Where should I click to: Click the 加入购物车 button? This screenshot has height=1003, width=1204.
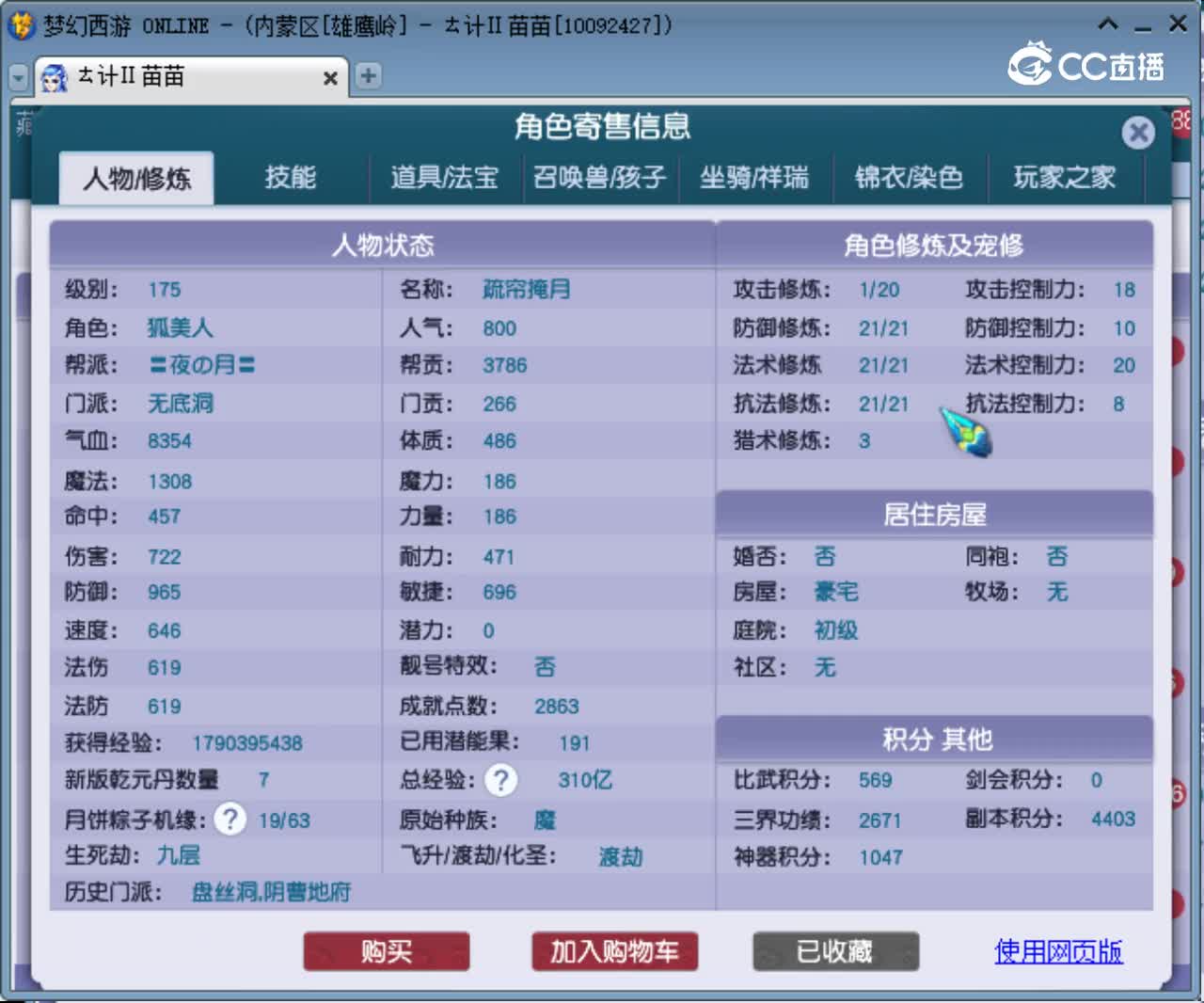pyautogui.click(x=614, y=951)
